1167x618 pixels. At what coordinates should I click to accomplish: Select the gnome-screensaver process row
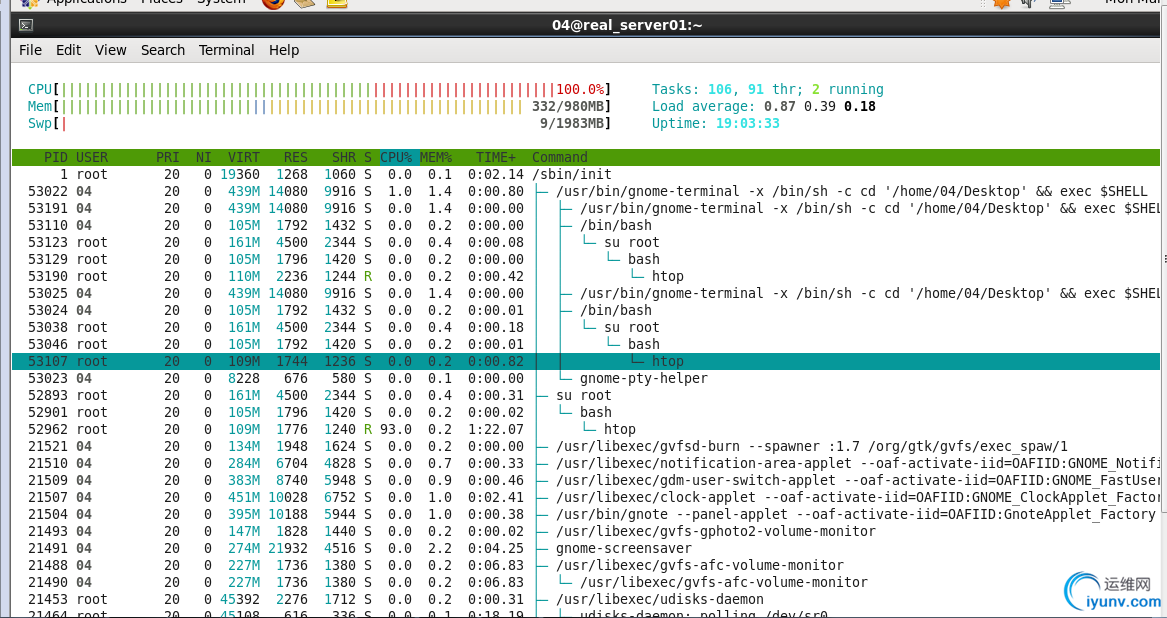pos(586,549)
